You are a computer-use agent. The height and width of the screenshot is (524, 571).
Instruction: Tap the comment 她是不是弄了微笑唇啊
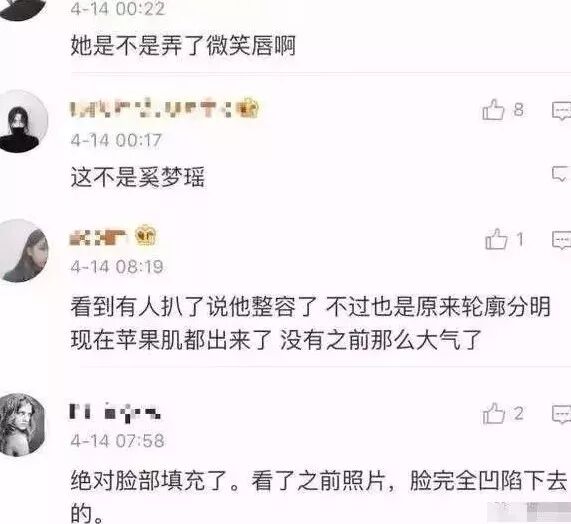pyautogui.click(x=183, y=46)
